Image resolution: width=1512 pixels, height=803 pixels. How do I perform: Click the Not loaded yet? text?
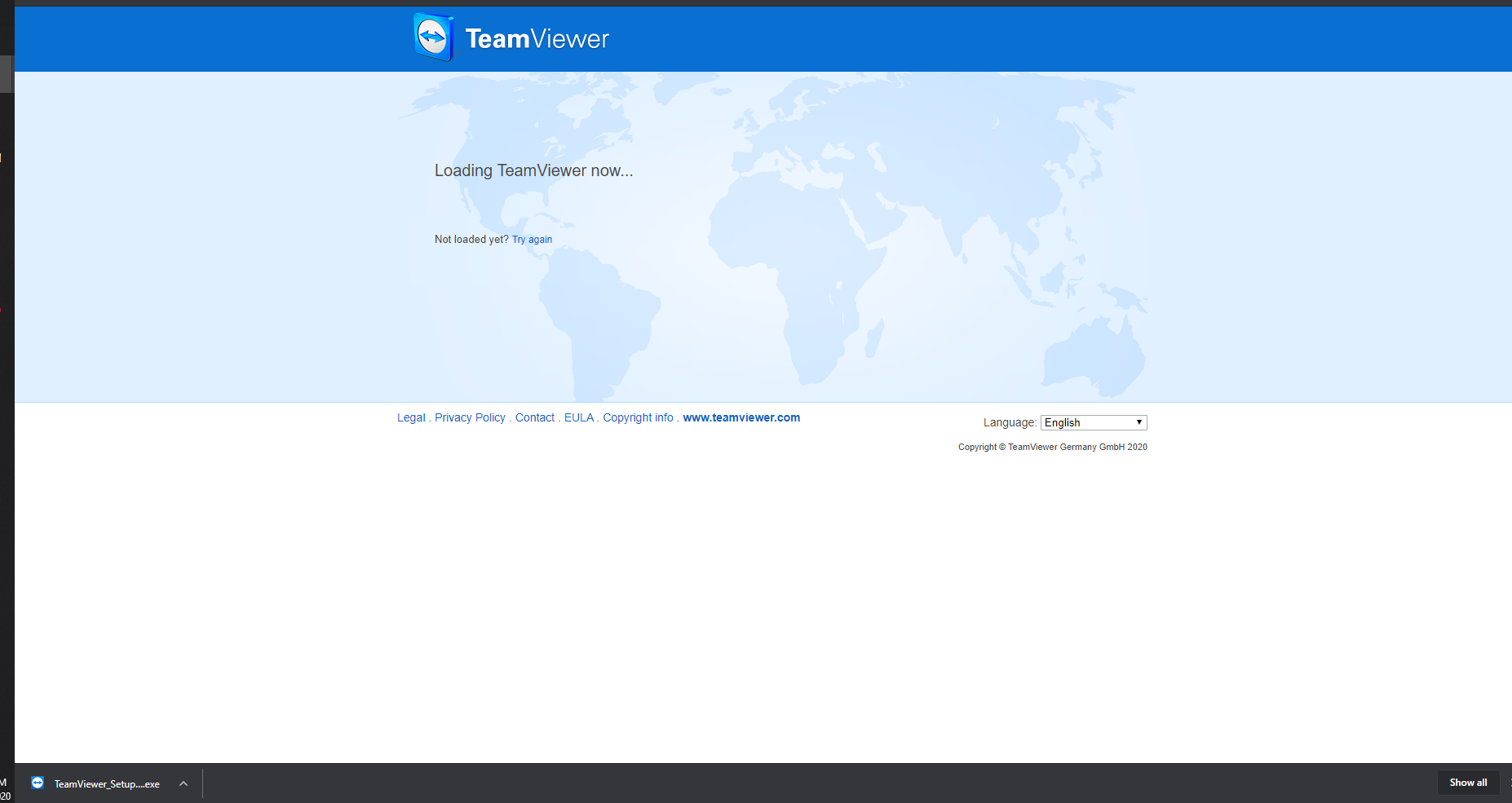(471, 240)
